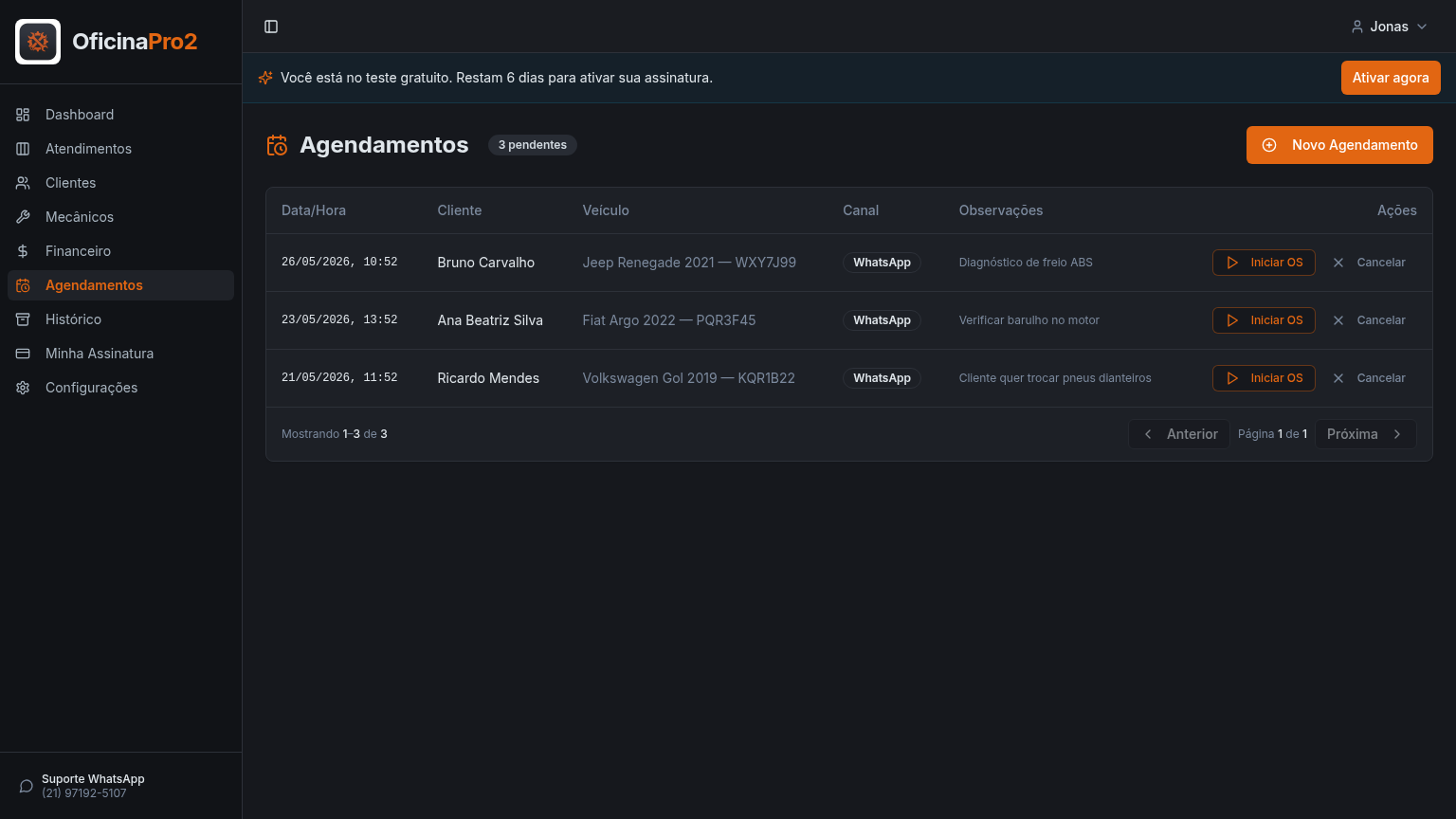Click Iniciar OS for Ana Beatriz Silva
1456x819 pixels.
click(x=1264, y=320)
